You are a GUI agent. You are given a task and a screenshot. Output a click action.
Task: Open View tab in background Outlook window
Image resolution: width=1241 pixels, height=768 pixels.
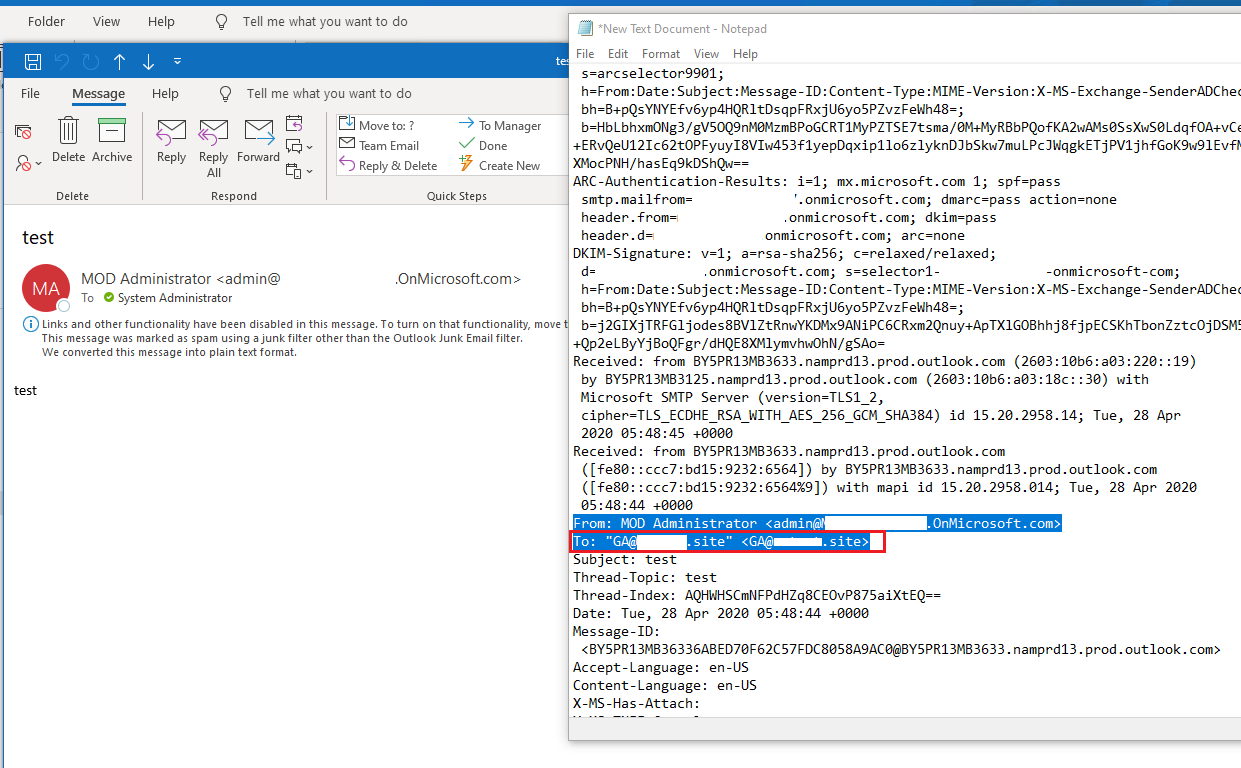pos(106,21)
